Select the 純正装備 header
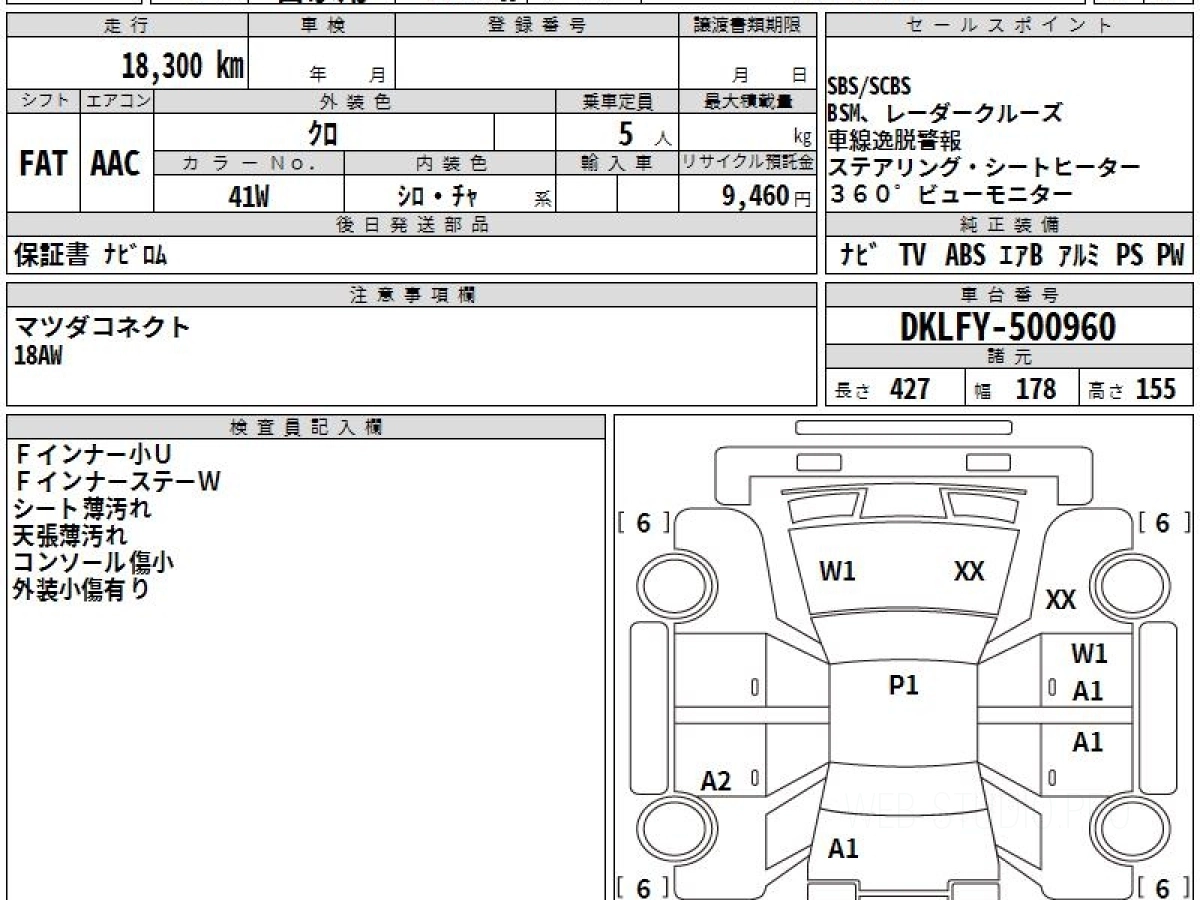Screen dimensions: 1200x900 (x=1009, y=225)
